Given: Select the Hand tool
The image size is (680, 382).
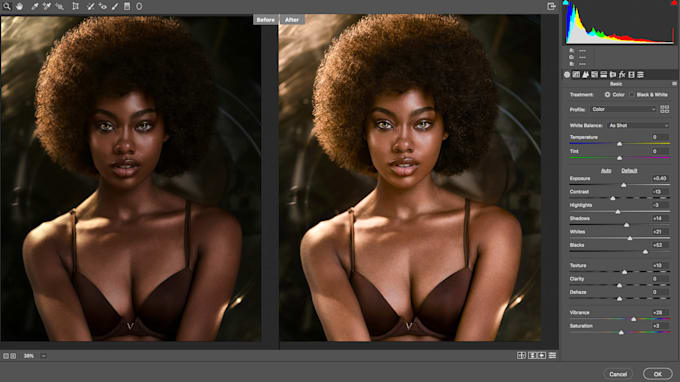Looking at the screenshot, I should pos(20,7).
